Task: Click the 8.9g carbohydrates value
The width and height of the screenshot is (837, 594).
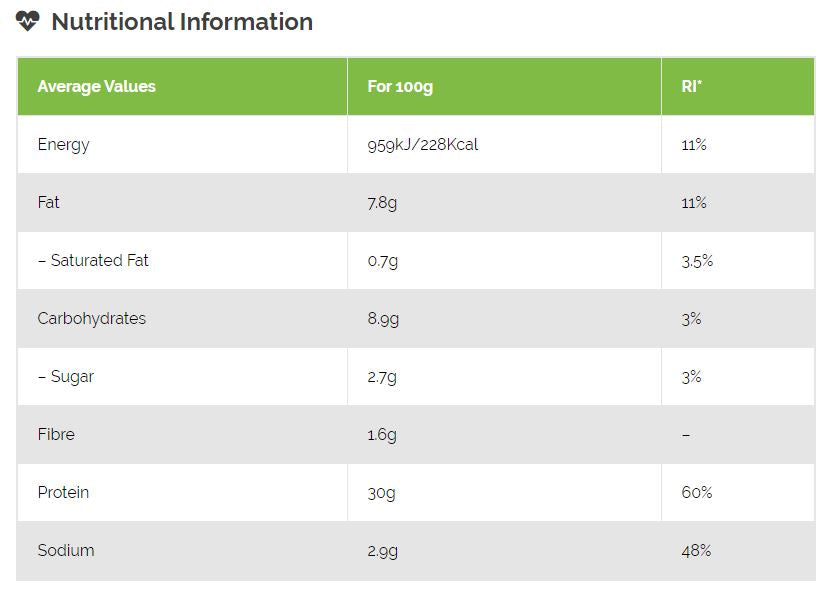Action: [383, 319]
